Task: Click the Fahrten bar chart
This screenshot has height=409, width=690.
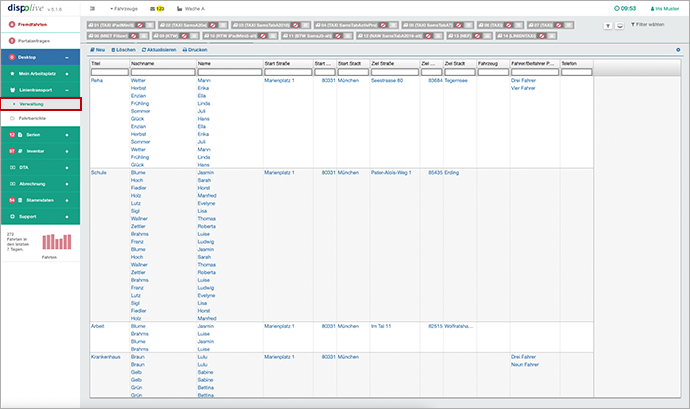Action: coord(57,242)
